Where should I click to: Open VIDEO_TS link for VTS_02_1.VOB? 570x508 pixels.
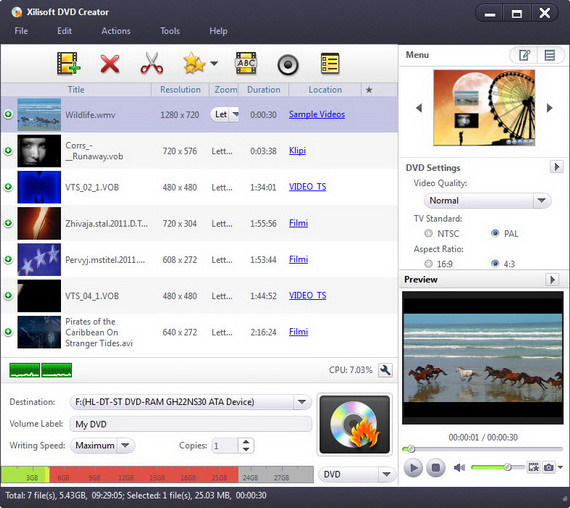307,187
